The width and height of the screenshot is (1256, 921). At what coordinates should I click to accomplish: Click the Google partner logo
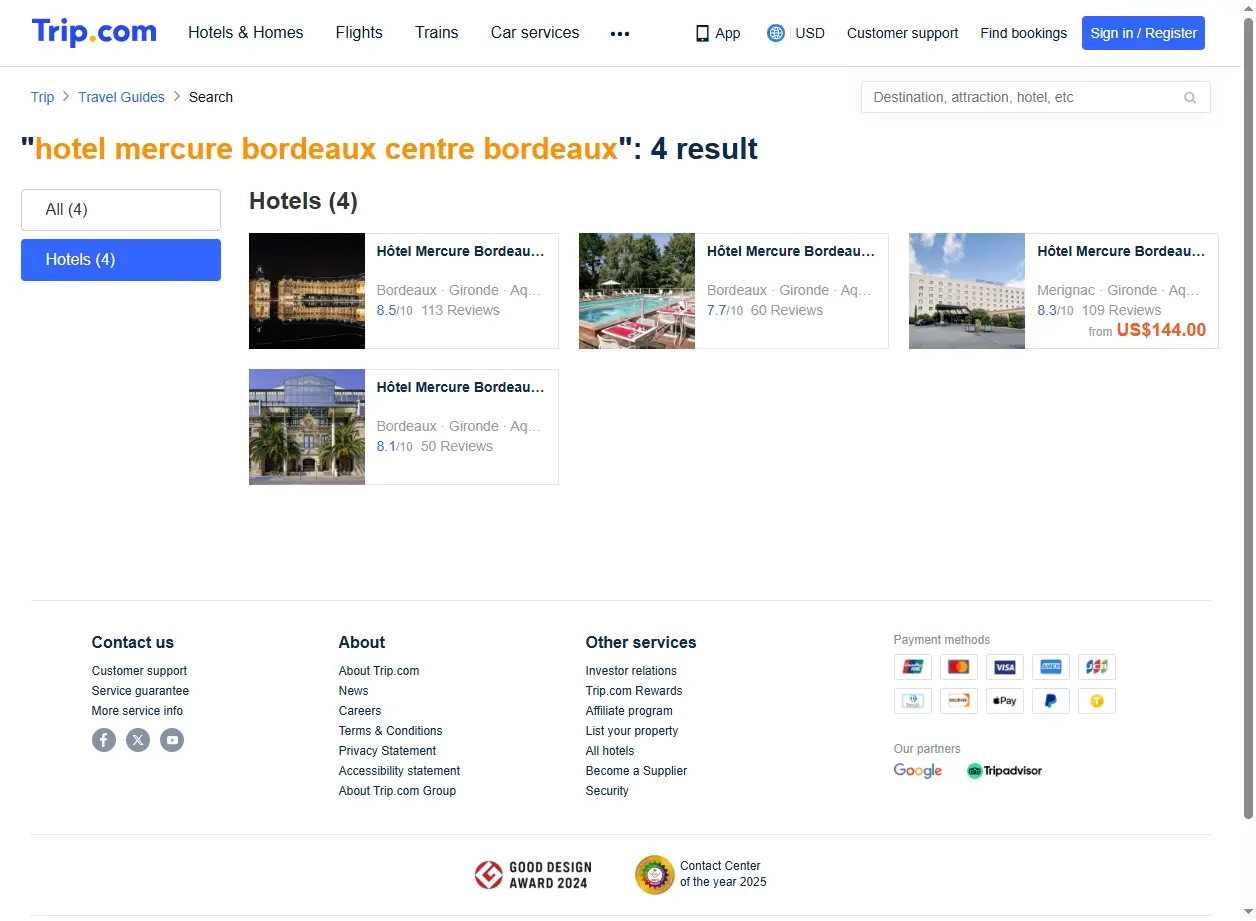pyautogui.click(x=918, y=771)
